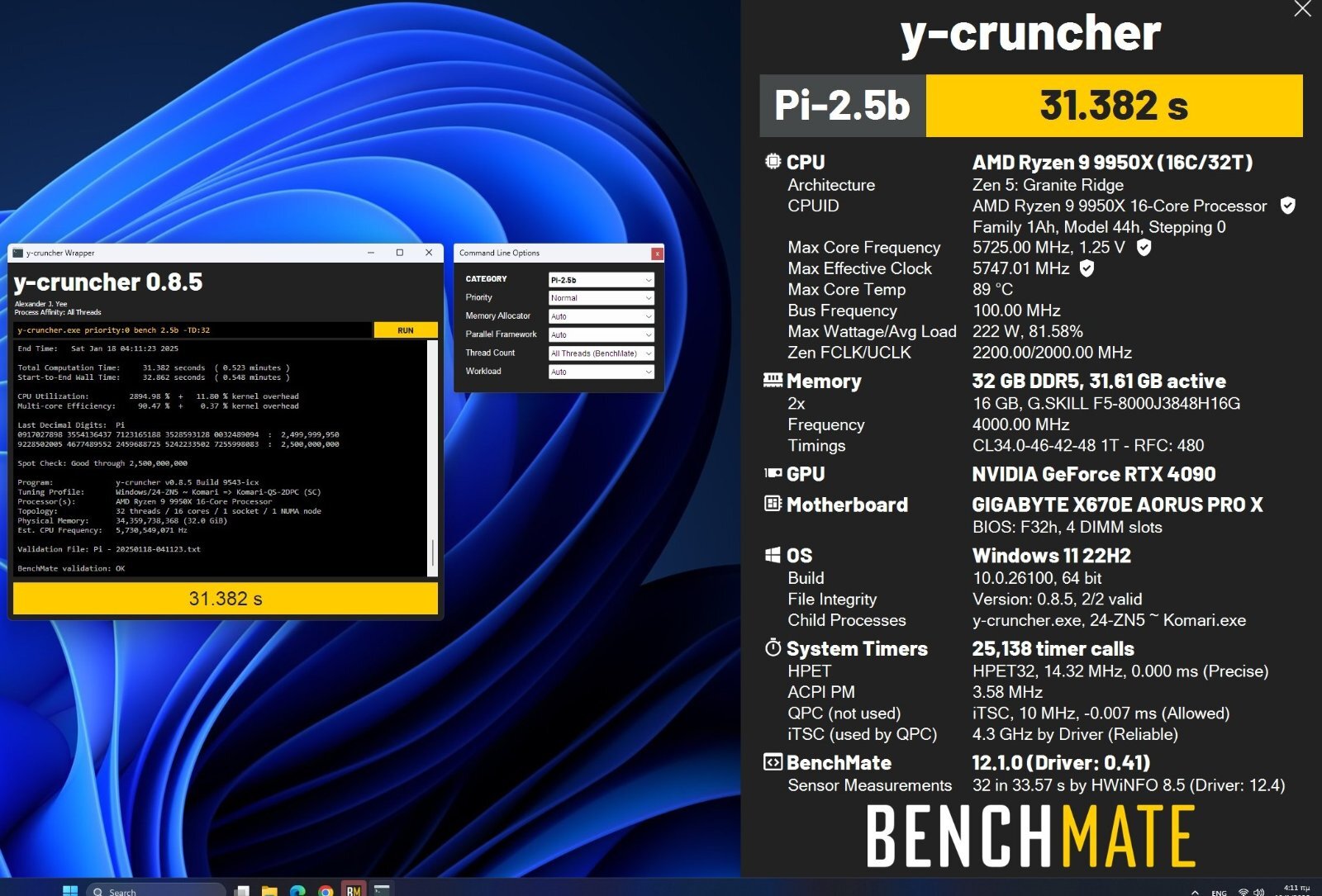Click the y-cruncher.exe command line field
The image size is (1322, 896).
tap(193, 330)
